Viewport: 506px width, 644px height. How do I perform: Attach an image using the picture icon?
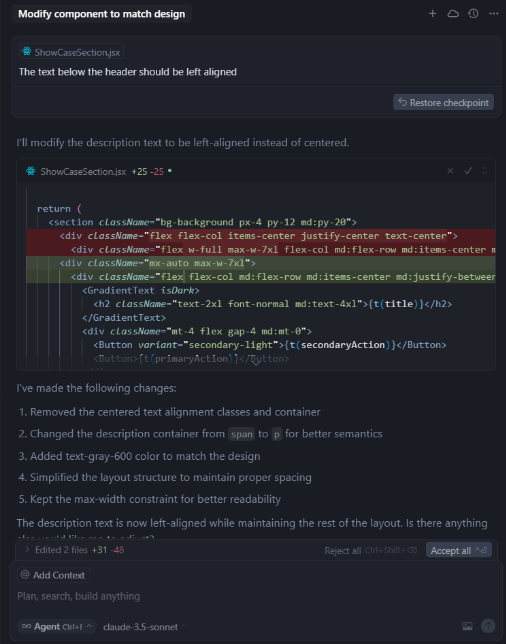(x=467, y=626)
